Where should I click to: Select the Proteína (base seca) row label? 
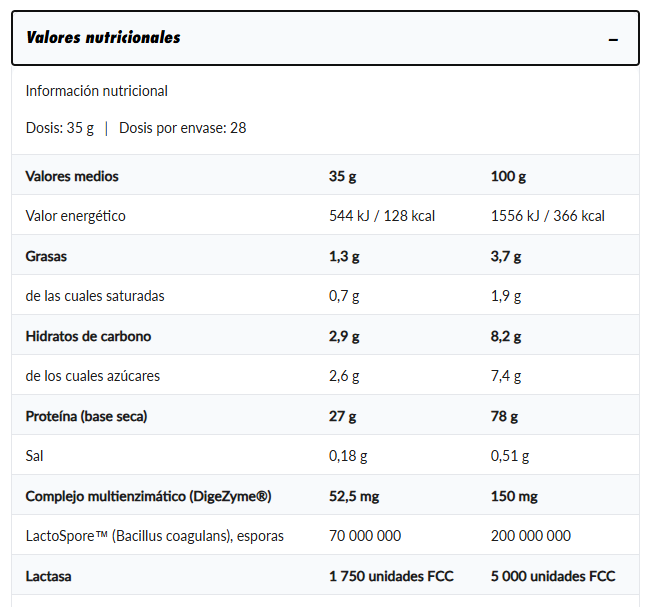[x=86, y=416]
